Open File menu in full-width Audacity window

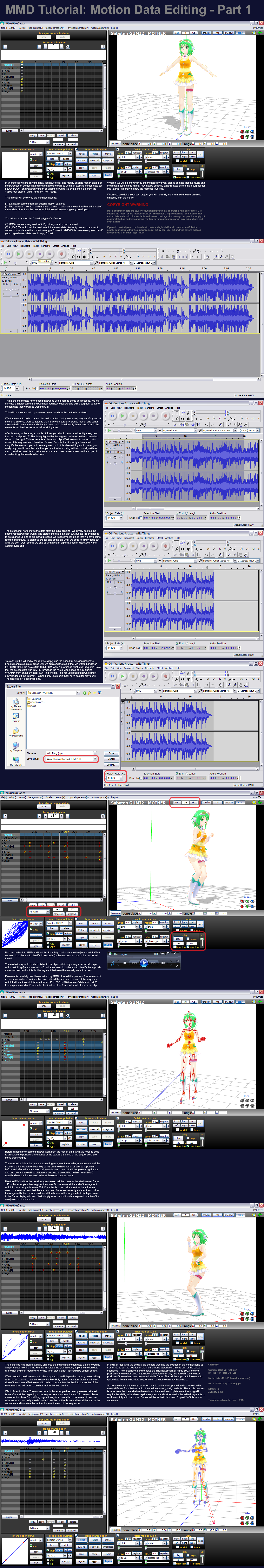(2, 246)
